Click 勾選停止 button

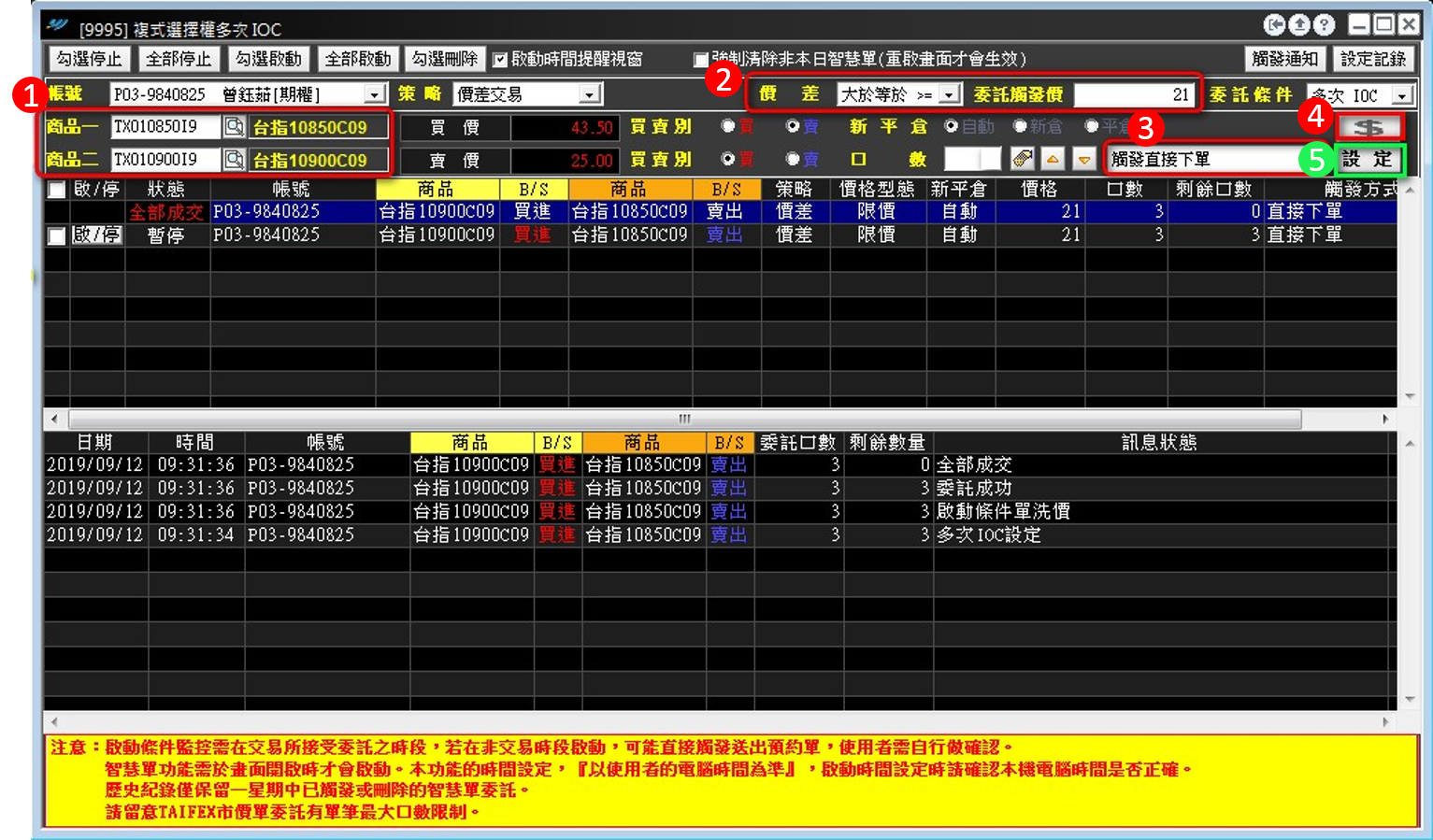coord(89,60)
